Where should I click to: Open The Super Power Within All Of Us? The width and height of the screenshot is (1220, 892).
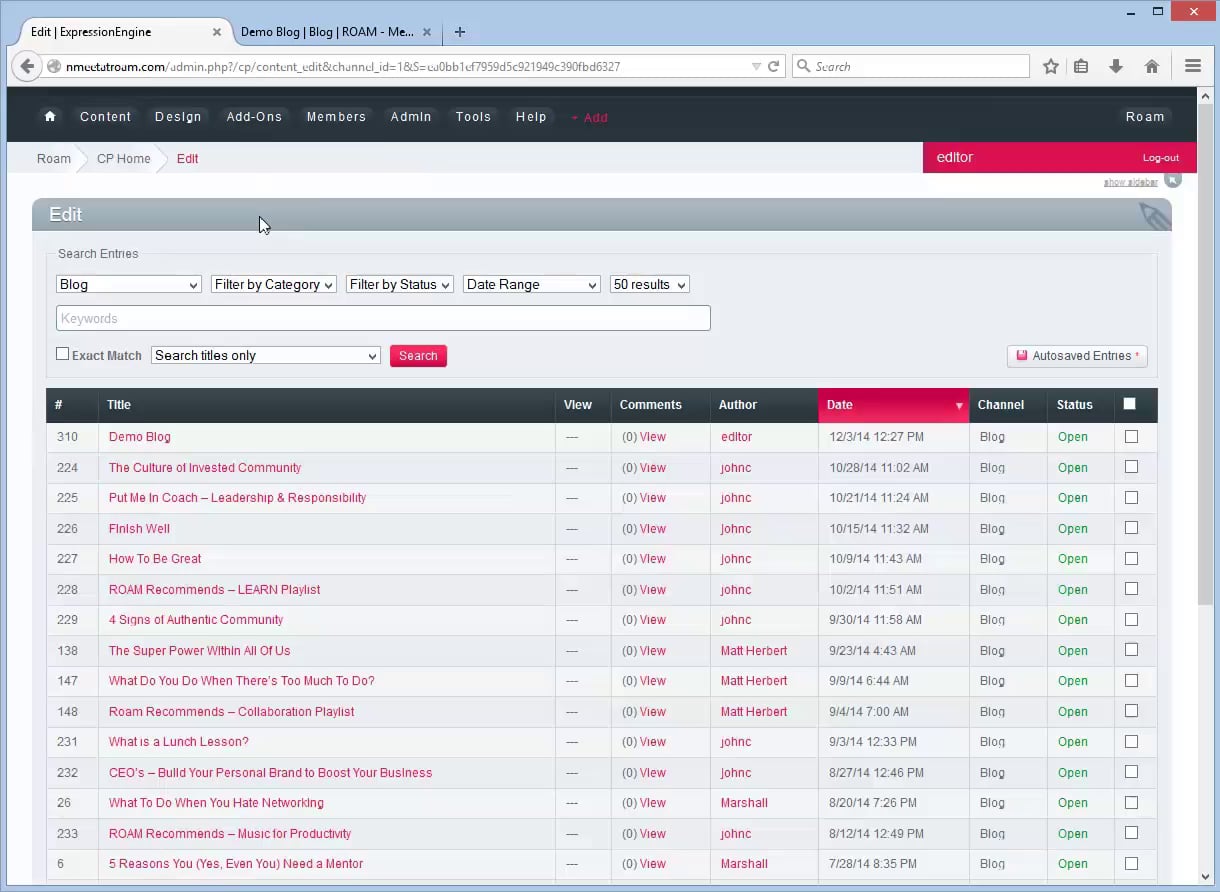click(x=199, y=650)
